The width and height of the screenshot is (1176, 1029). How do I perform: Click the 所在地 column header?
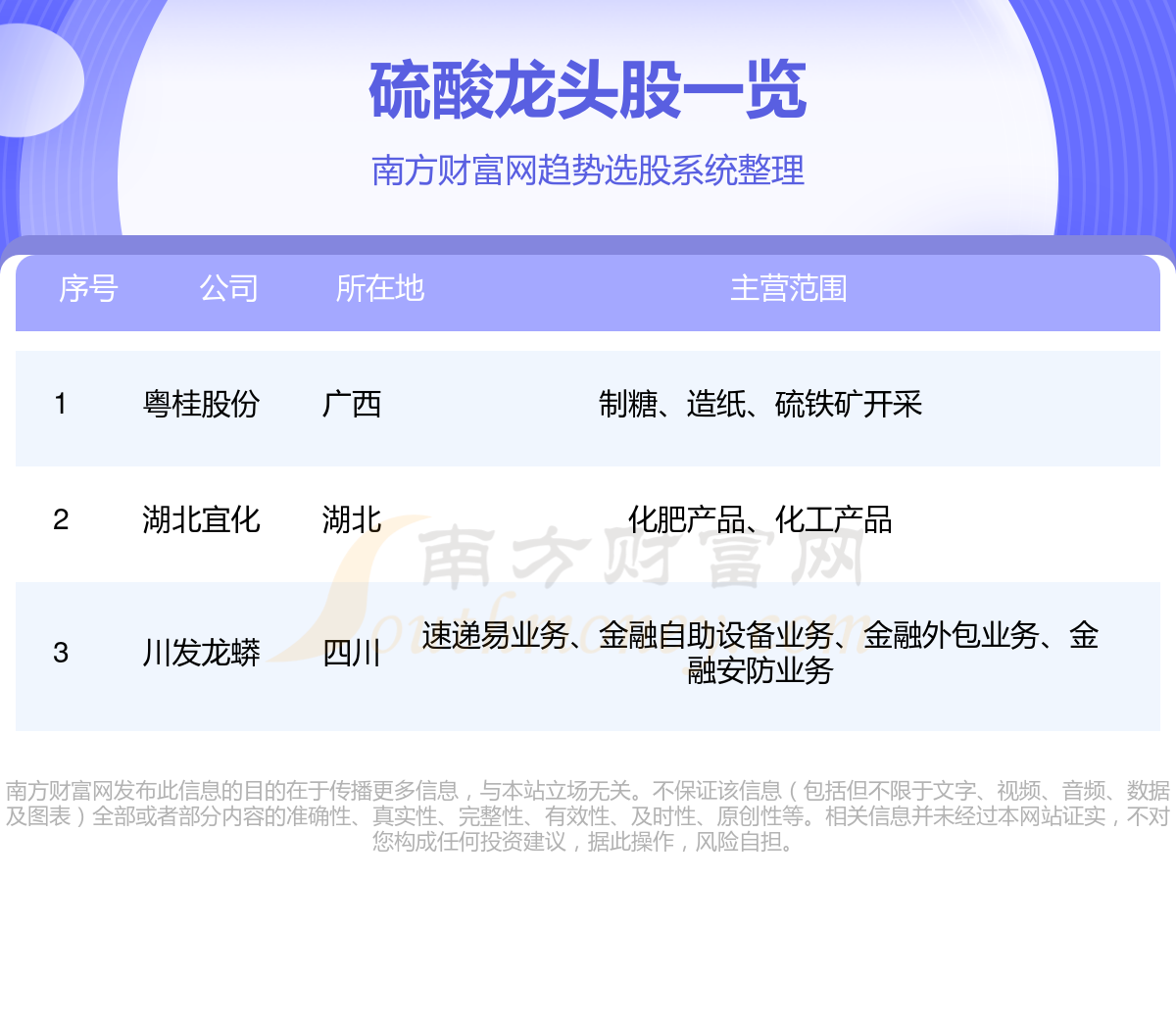[380, 288]
